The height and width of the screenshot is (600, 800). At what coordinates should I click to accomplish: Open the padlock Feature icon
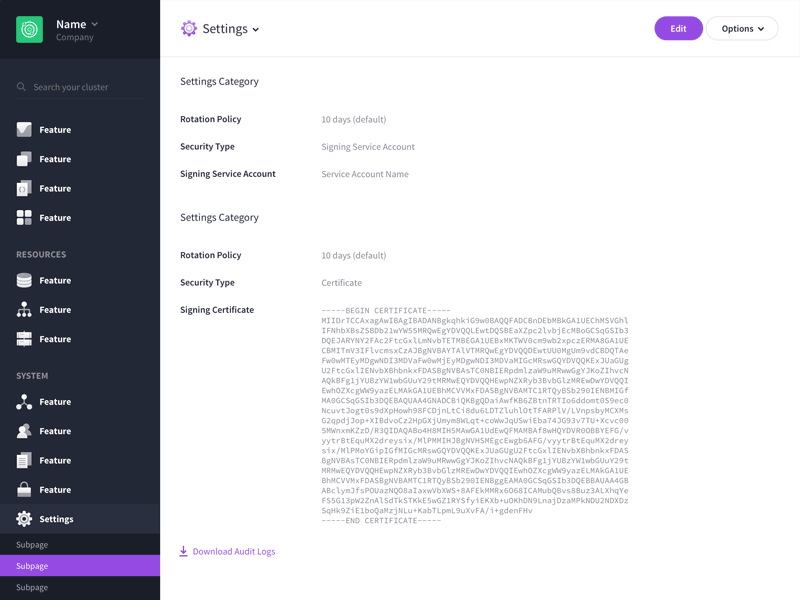[x=24, y=490]
